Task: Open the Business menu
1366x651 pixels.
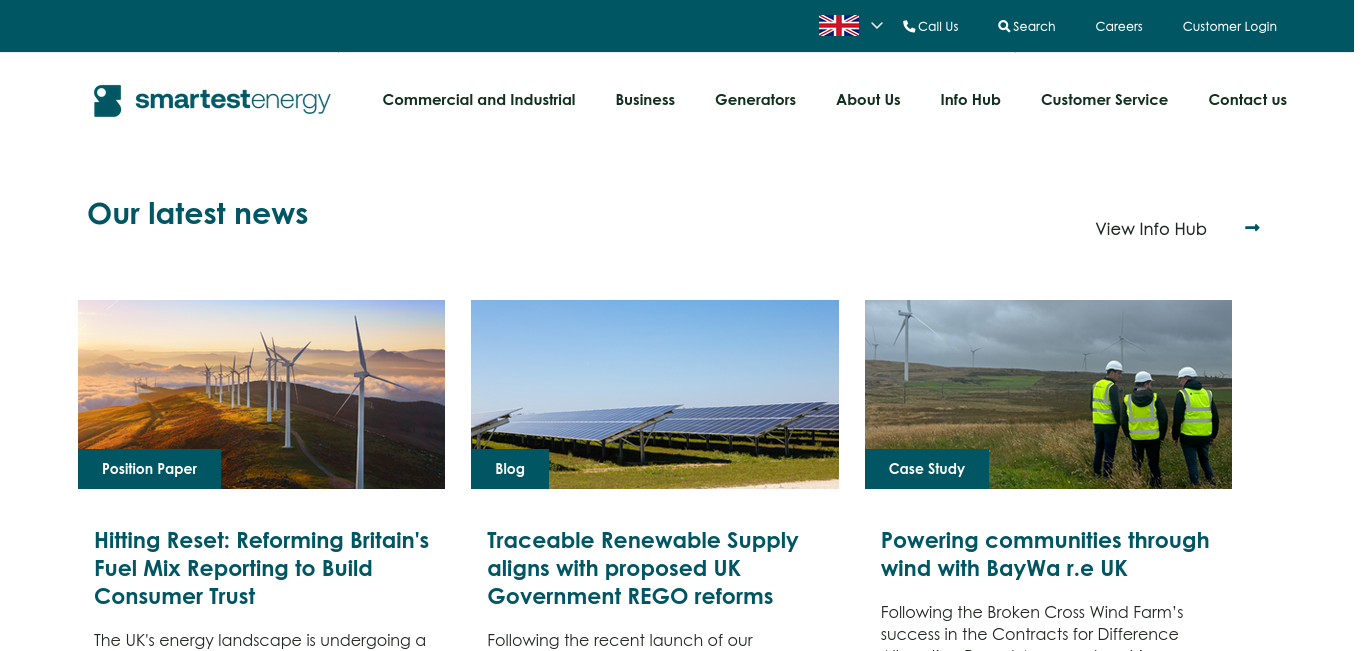Action: click(x=645, y=100)
